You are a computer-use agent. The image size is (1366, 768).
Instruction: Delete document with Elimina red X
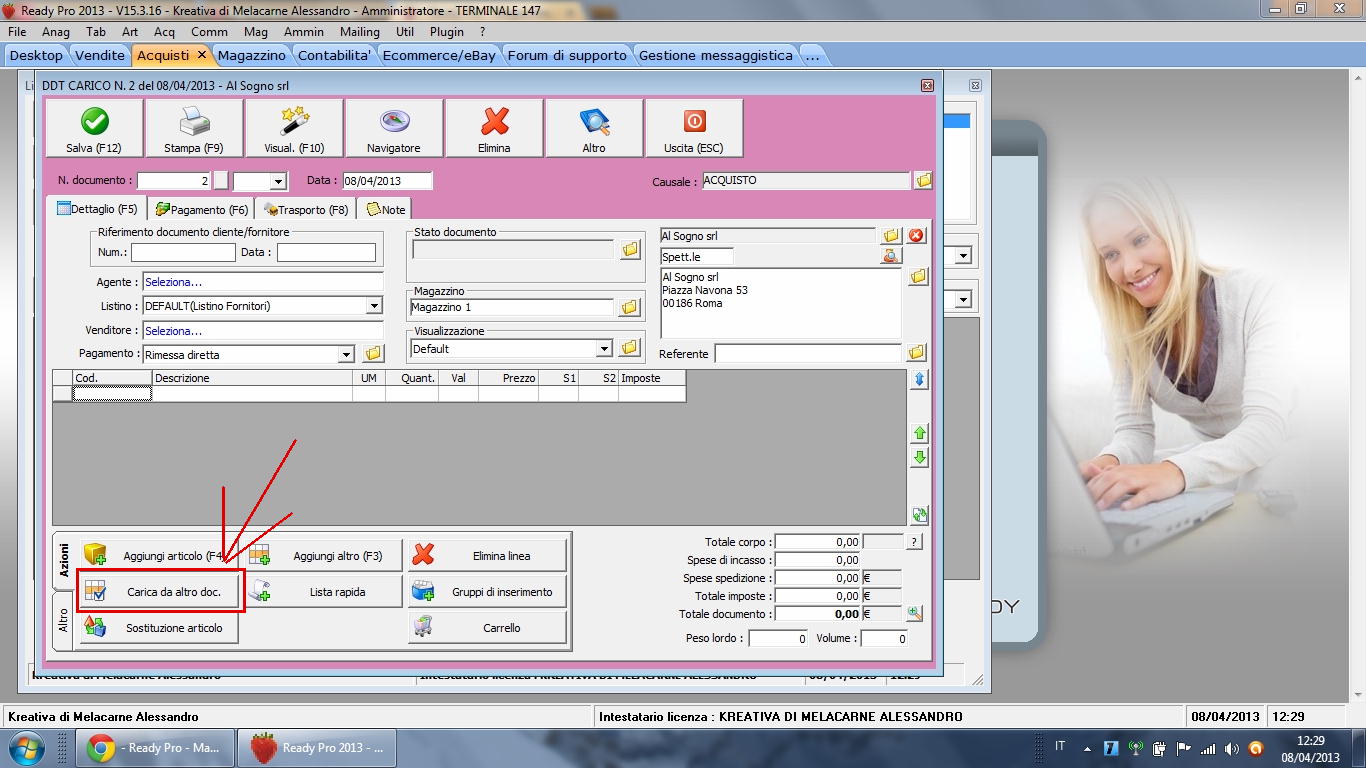click(x=494, y=129)
